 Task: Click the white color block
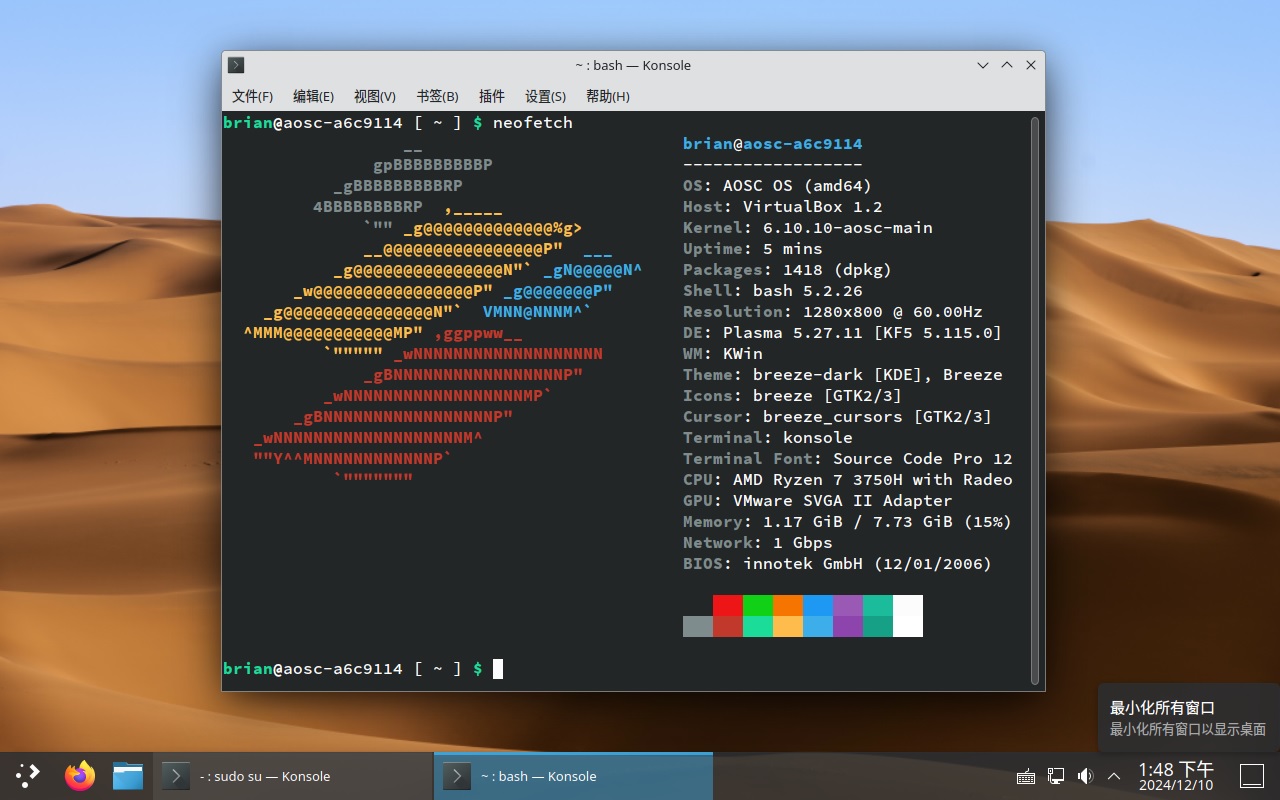pyautogui.click(x=908, y=615)
